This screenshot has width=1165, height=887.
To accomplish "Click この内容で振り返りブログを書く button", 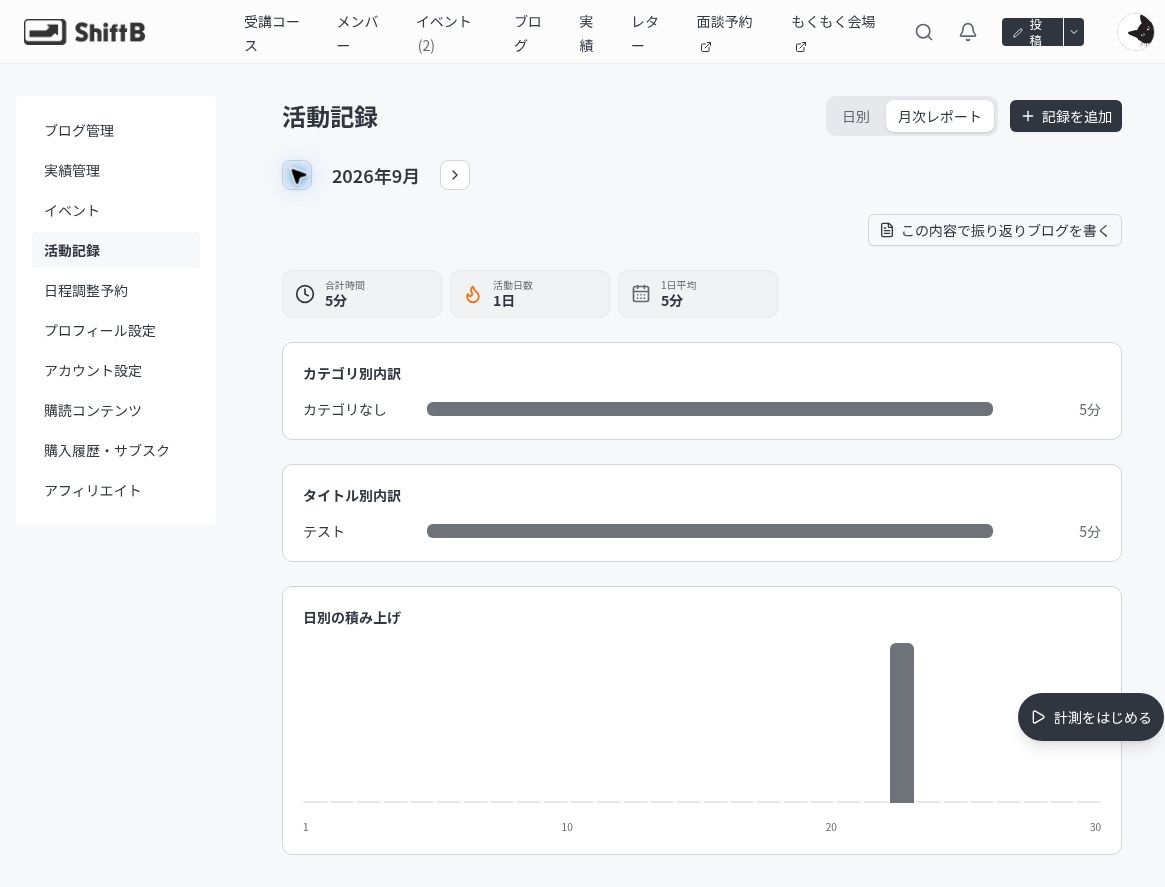I will (x=995, y=230).
